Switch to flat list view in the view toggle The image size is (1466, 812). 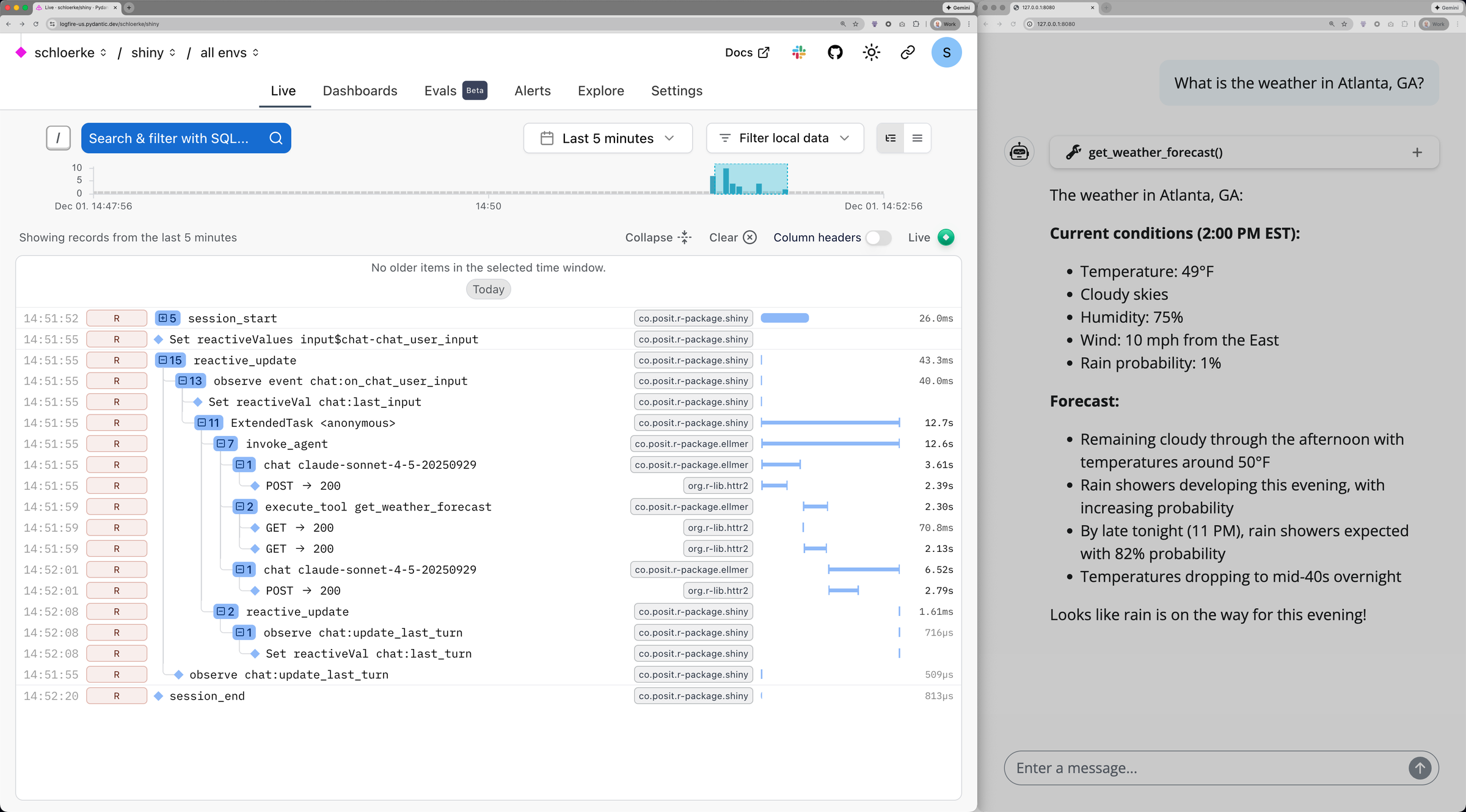click(917, 138)
